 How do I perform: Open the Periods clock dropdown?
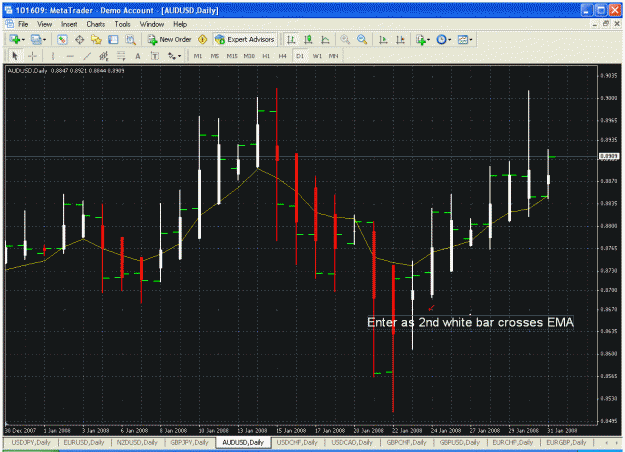click(444, 39)
